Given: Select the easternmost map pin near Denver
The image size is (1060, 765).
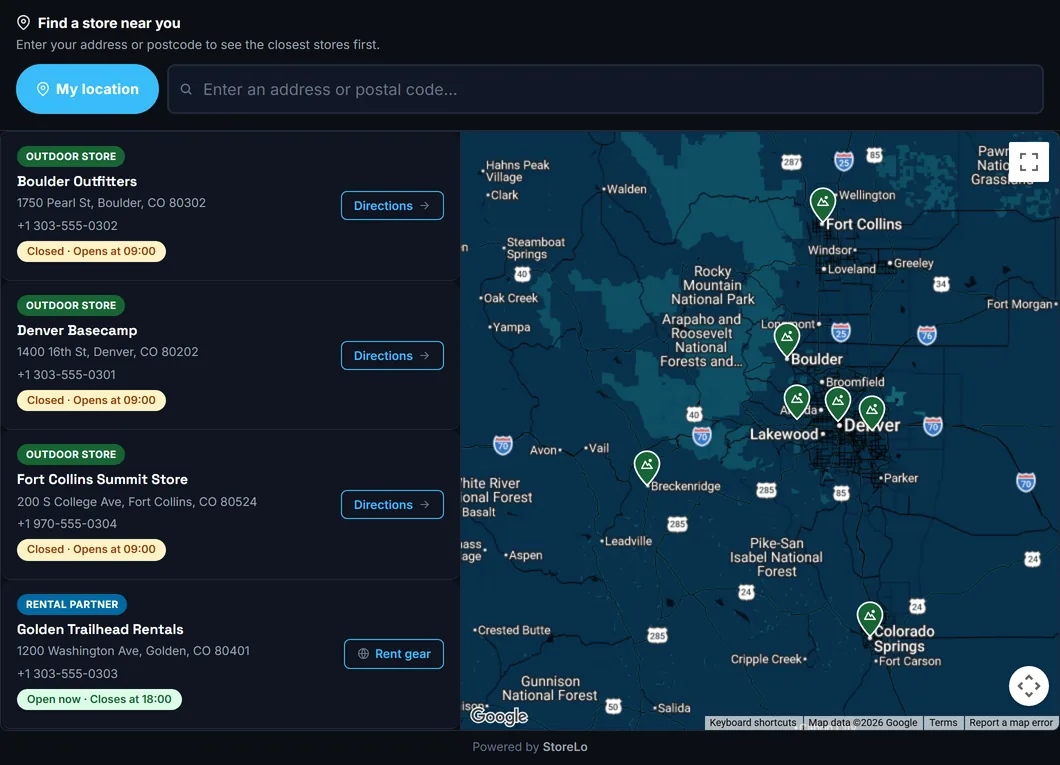Looking at the screenshot, I should [872, 413].
